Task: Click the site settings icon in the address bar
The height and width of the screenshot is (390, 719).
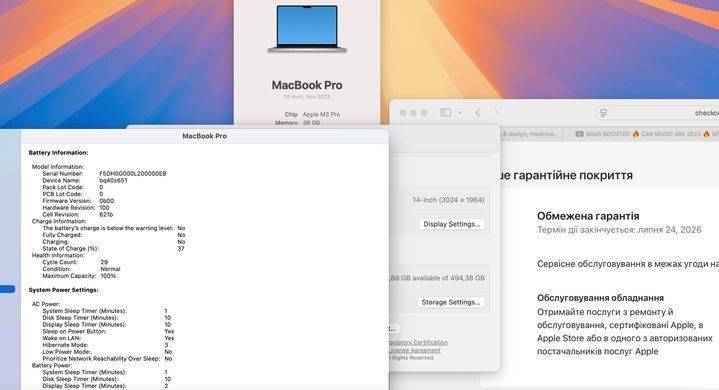Action: [x=603, y=113]
